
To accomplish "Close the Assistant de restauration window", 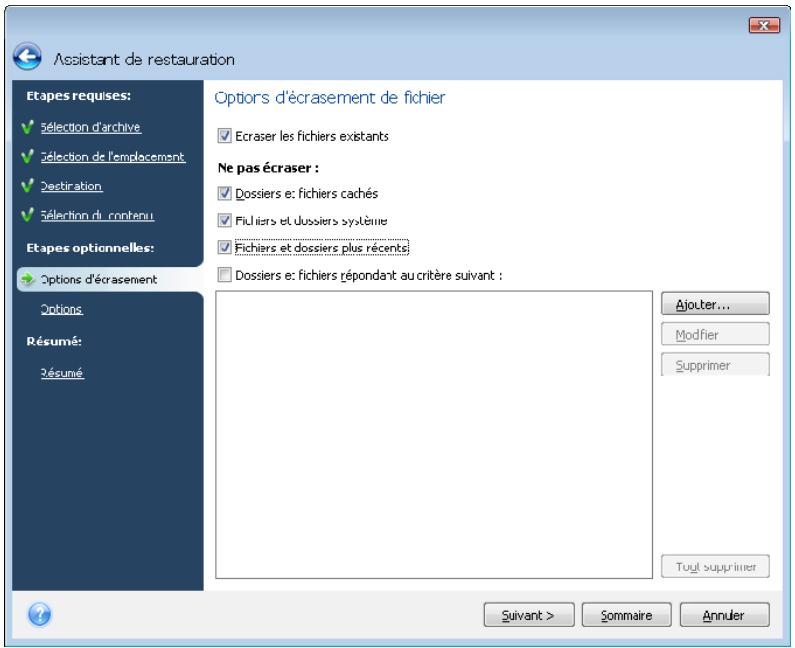I will point(764,25).
